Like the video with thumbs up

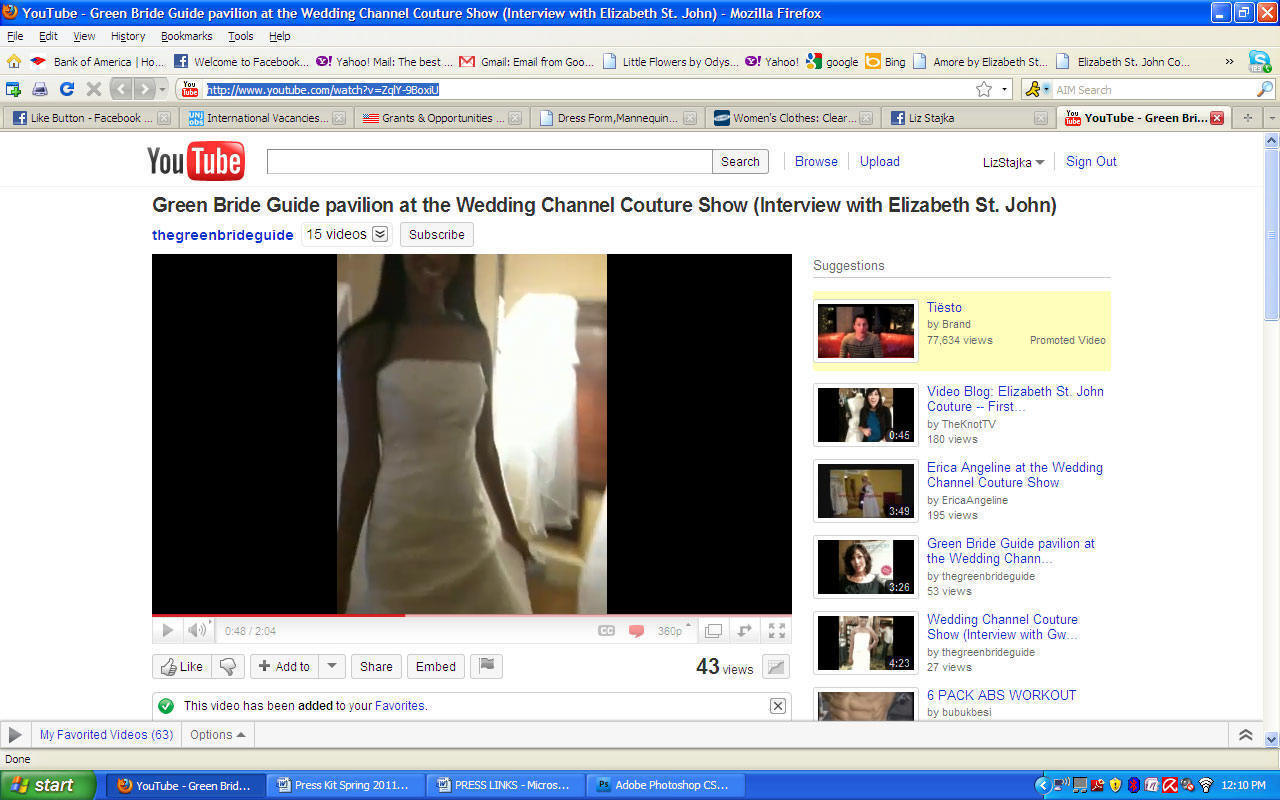pyautogui.click(x=181, y=667)
